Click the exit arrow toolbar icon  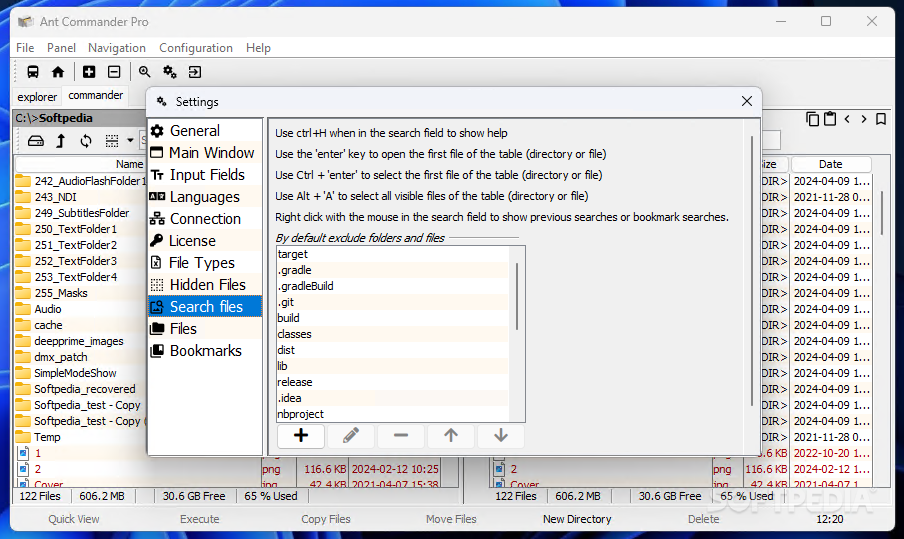point(195,72)
